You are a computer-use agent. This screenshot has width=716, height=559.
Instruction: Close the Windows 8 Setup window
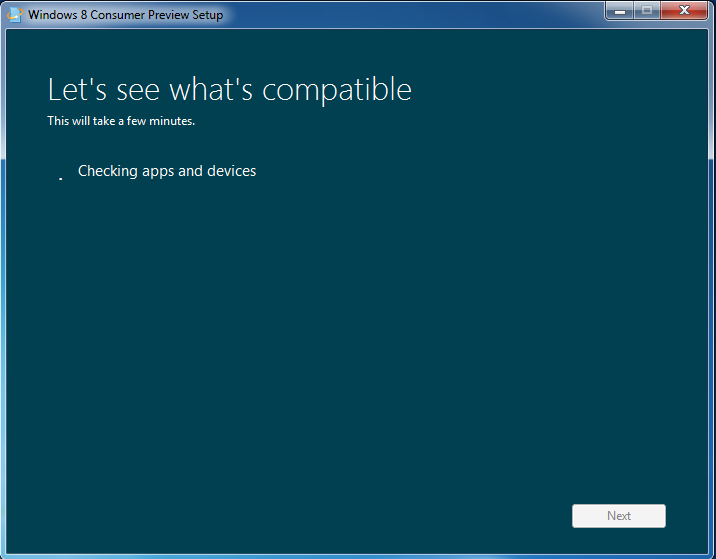tap(685, 11)
